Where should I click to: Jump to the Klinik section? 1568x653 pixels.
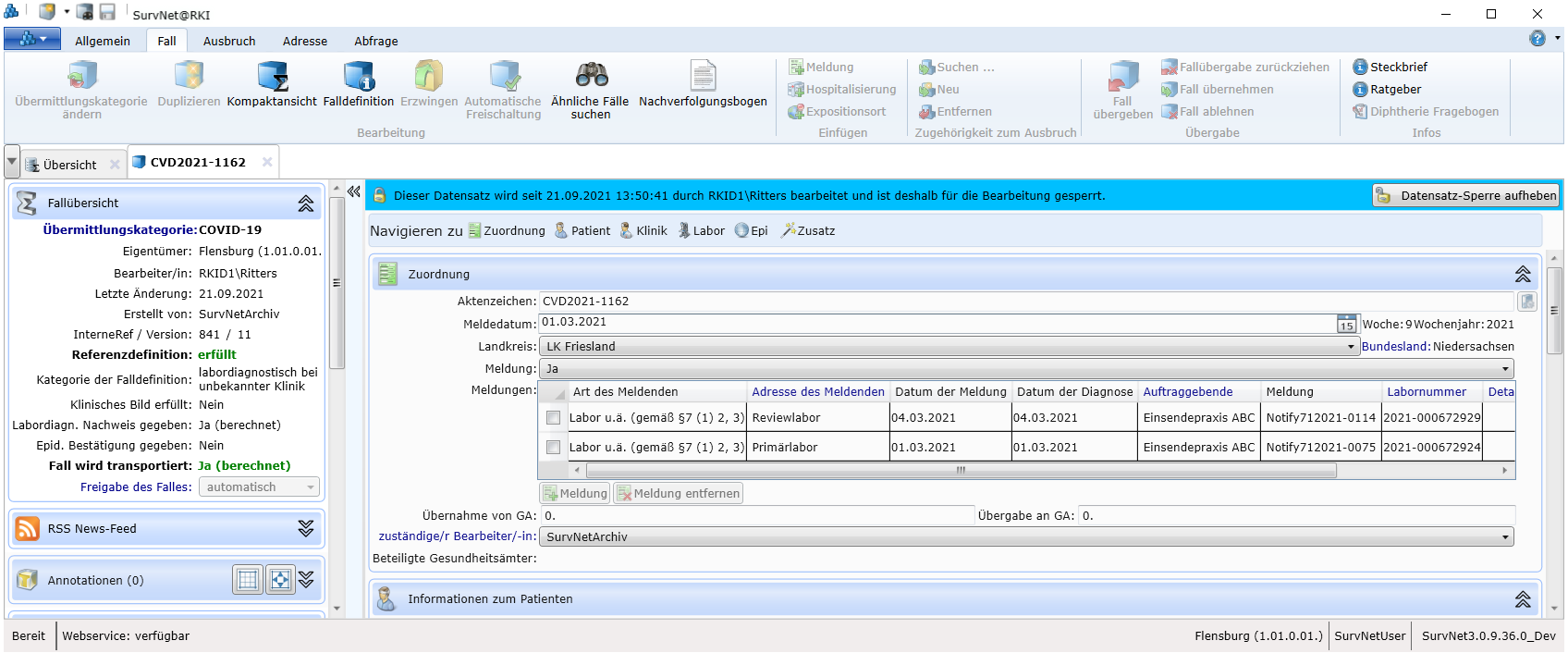[643, 231]
